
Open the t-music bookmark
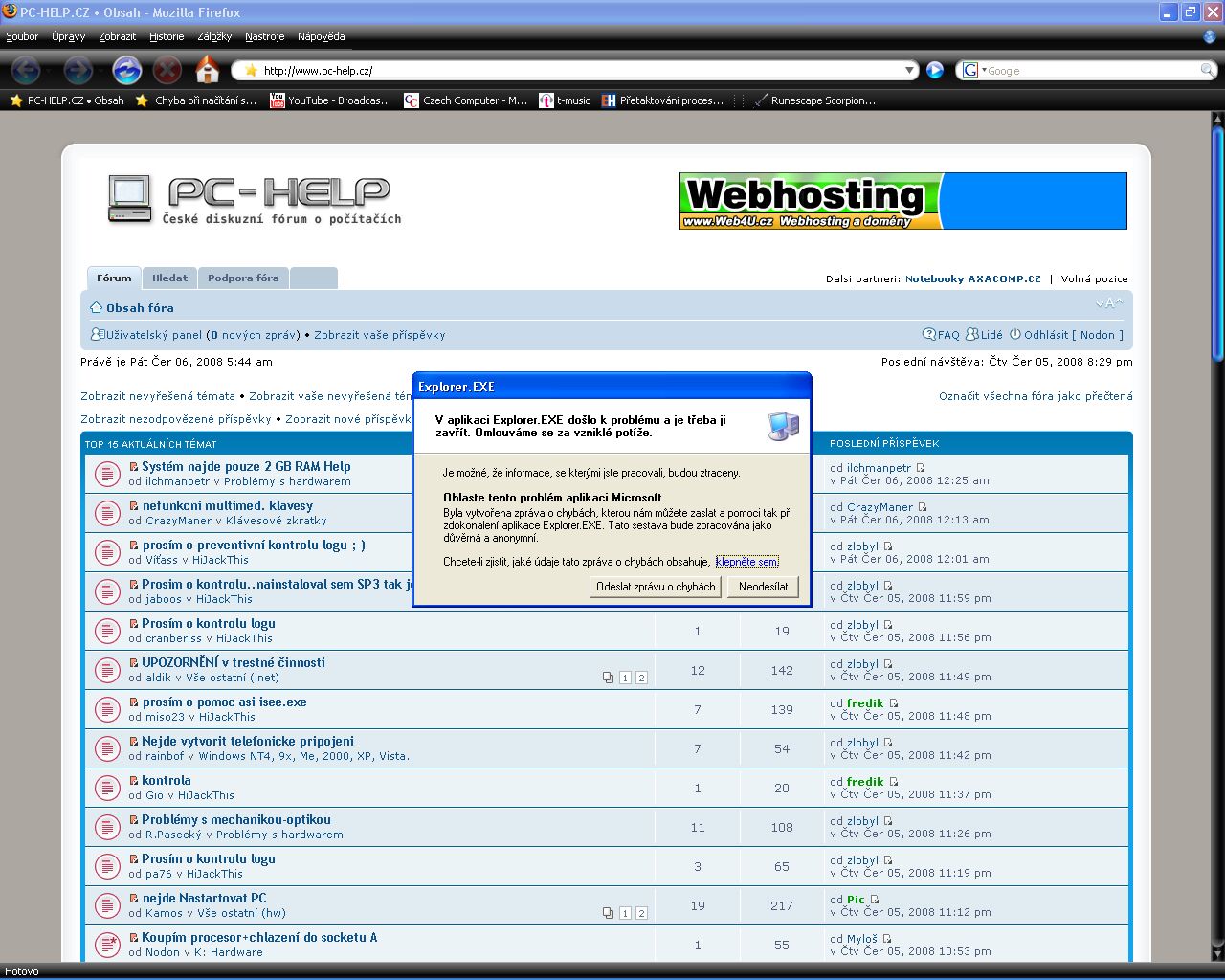[x=565, y=100]
